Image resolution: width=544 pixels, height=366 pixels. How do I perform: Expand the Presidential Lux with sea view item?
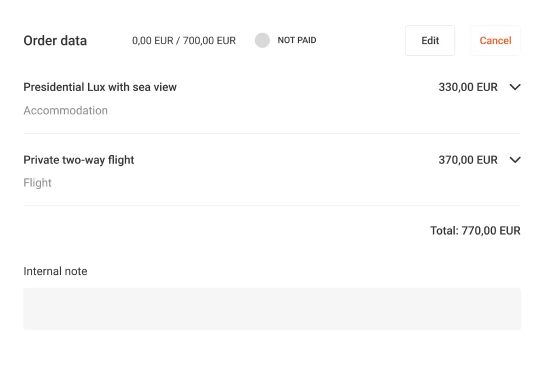[x=515, y=87]
